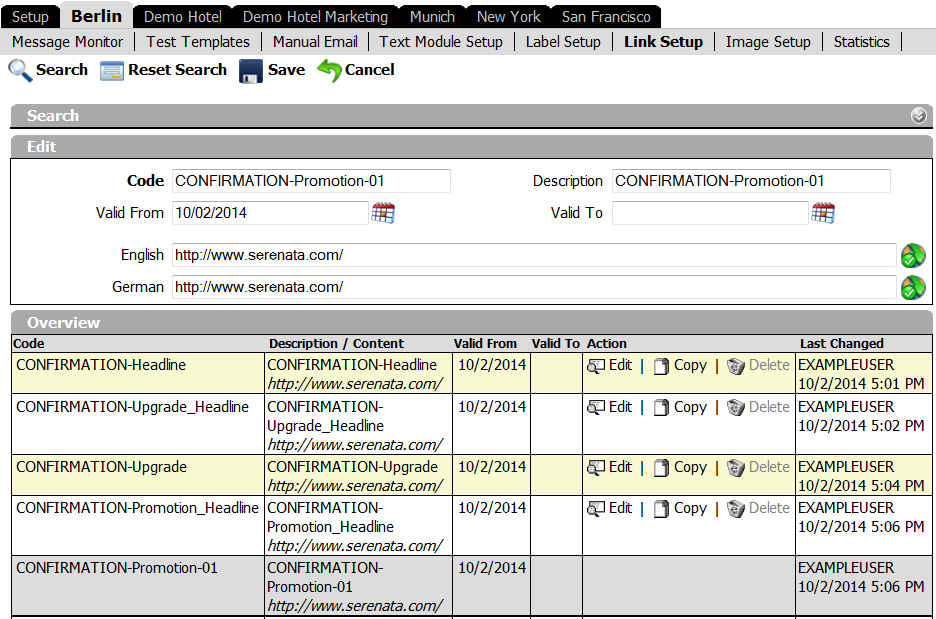Screen dimensions: 936x619
Task: Select CONFIRMATION-Upgrade code cell
Action: click(x=138, y=475)
